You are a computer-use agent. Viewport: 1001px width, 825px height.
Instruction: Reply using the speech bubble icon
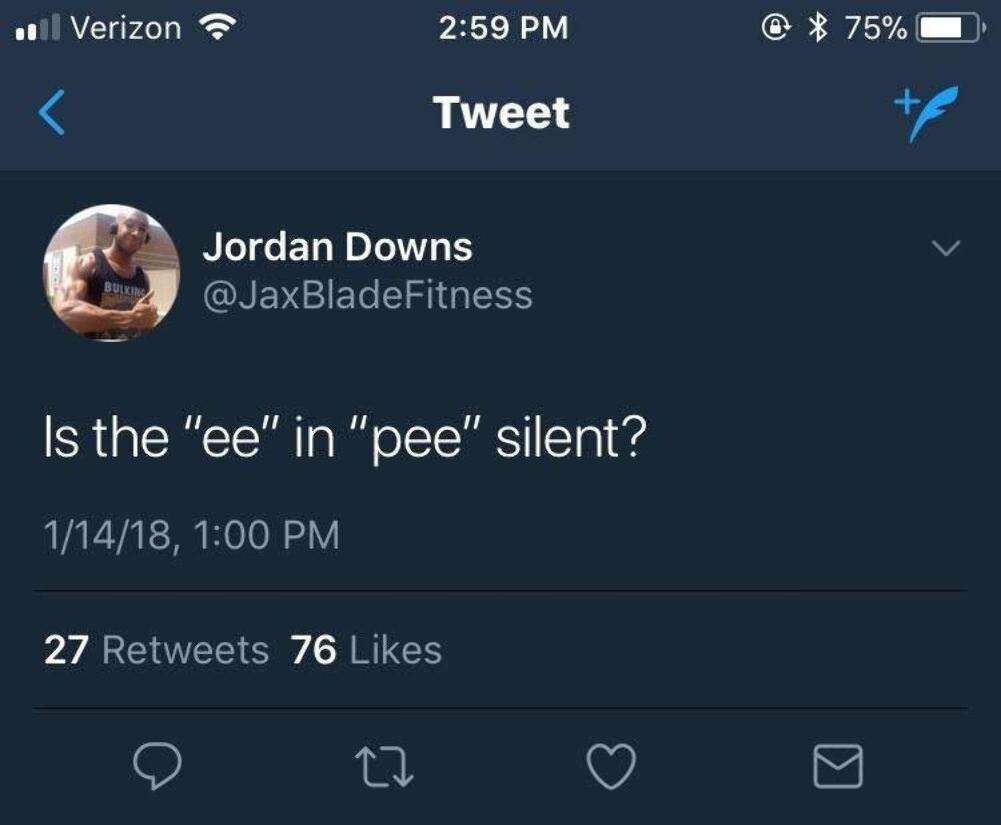click(155, 766)
